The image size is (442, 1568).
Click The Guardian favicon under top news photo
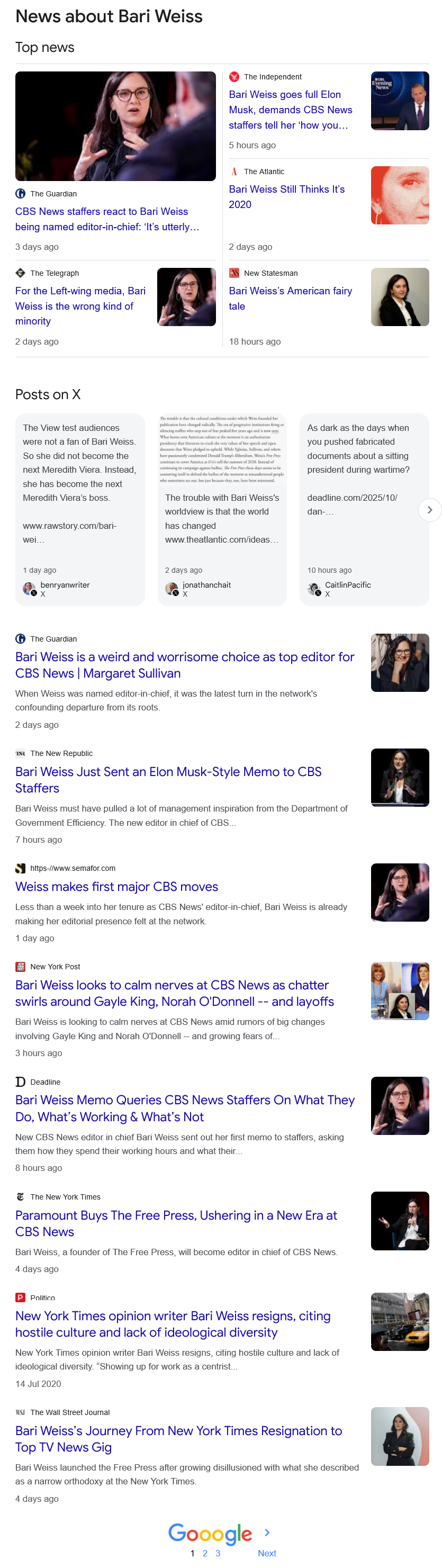[20, 194]
